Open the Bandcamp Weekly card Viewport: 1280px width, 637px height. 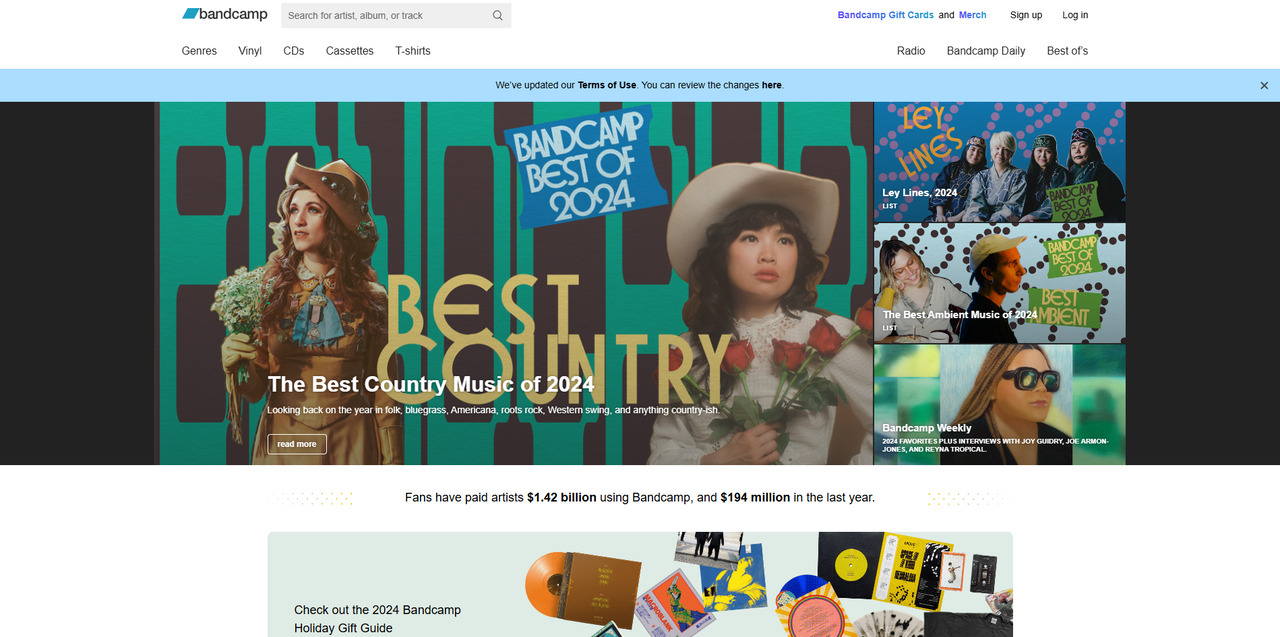click(x=1000, y=405)
